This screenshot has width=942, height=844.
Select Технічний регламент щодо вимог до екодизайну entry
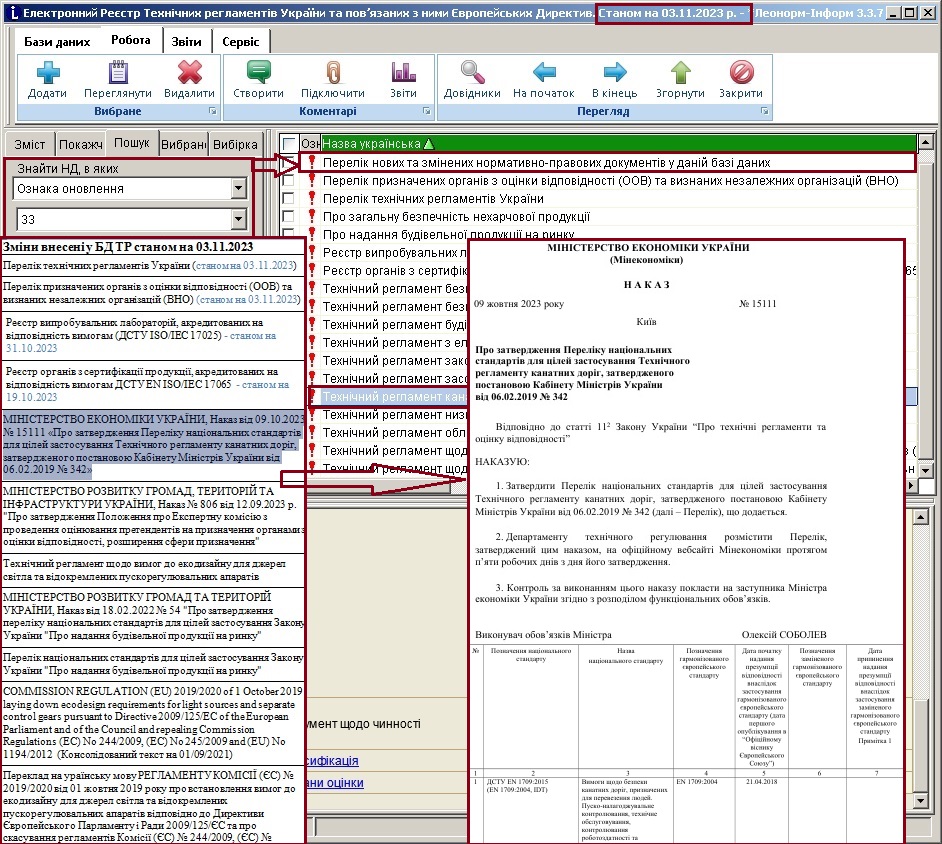coord(153,570)
